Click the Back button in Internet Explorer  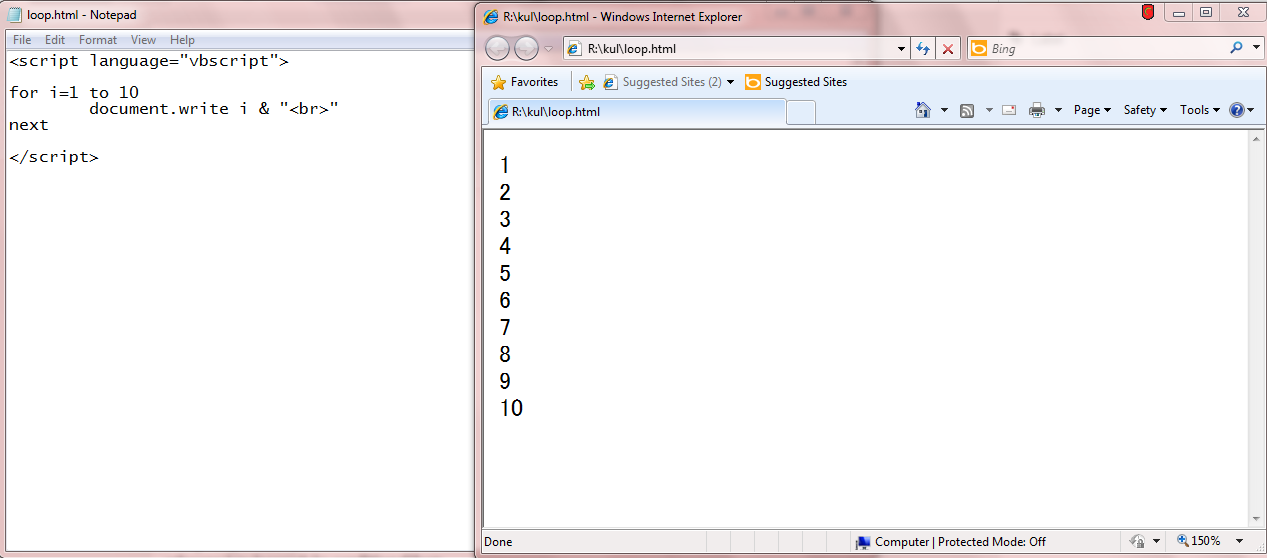[x=497, y=48]
